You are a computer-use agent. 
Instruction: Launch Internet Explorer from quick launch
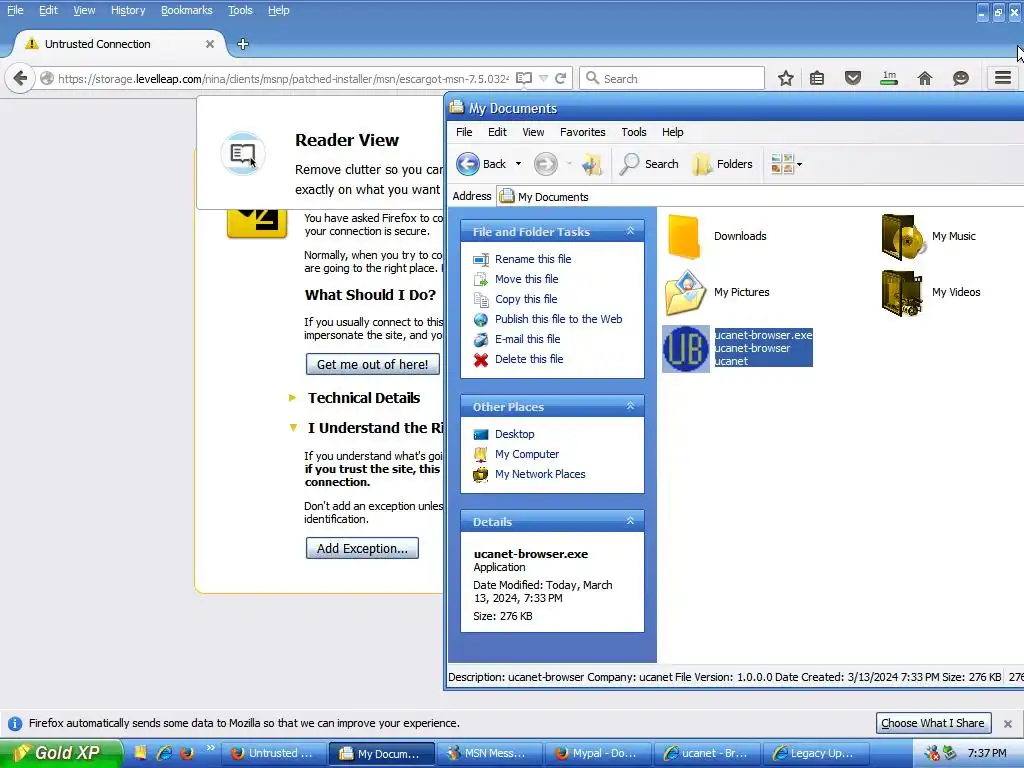164,753
